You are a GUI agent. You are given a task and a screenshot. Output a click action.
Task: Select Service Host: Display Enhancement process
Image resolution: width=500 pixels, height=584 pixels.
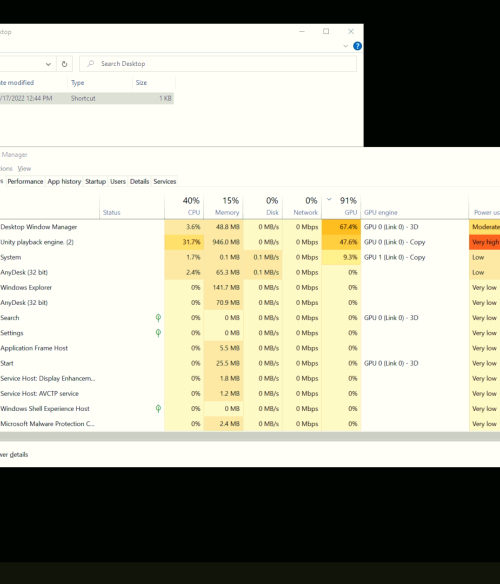[250, 378]
